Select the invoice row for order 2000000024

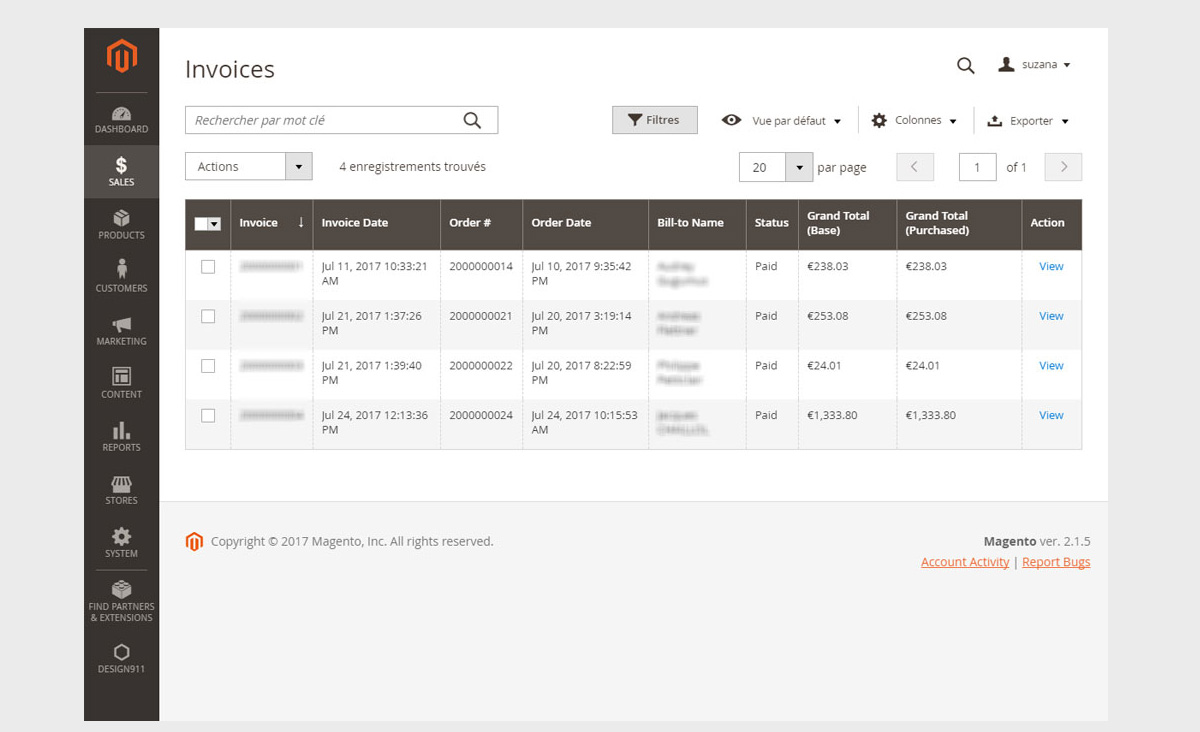[208, 415]
